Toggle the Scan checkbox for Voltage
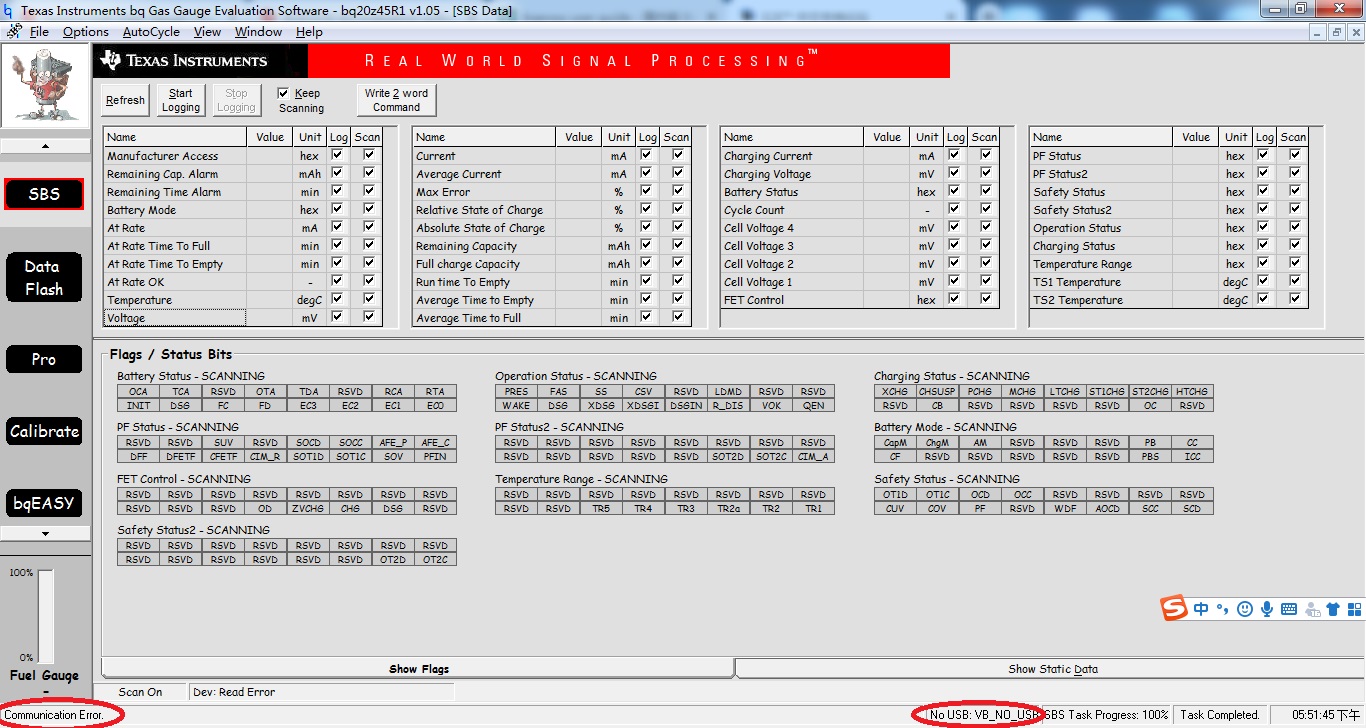The image size is (1366, 728). (369, 317)
